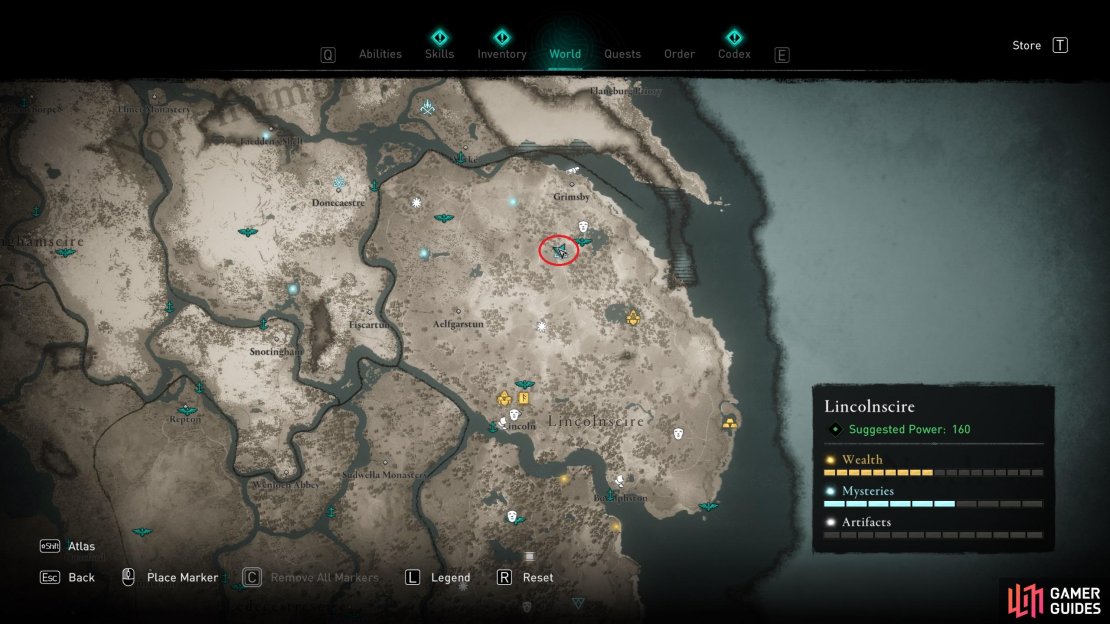Image resolution: width=1110 pixels, height=624 pixels.
Task: Click the gold gear wealth icon east of Aelfgarstun
Action: pyautogui.click(x=633, y=317)
